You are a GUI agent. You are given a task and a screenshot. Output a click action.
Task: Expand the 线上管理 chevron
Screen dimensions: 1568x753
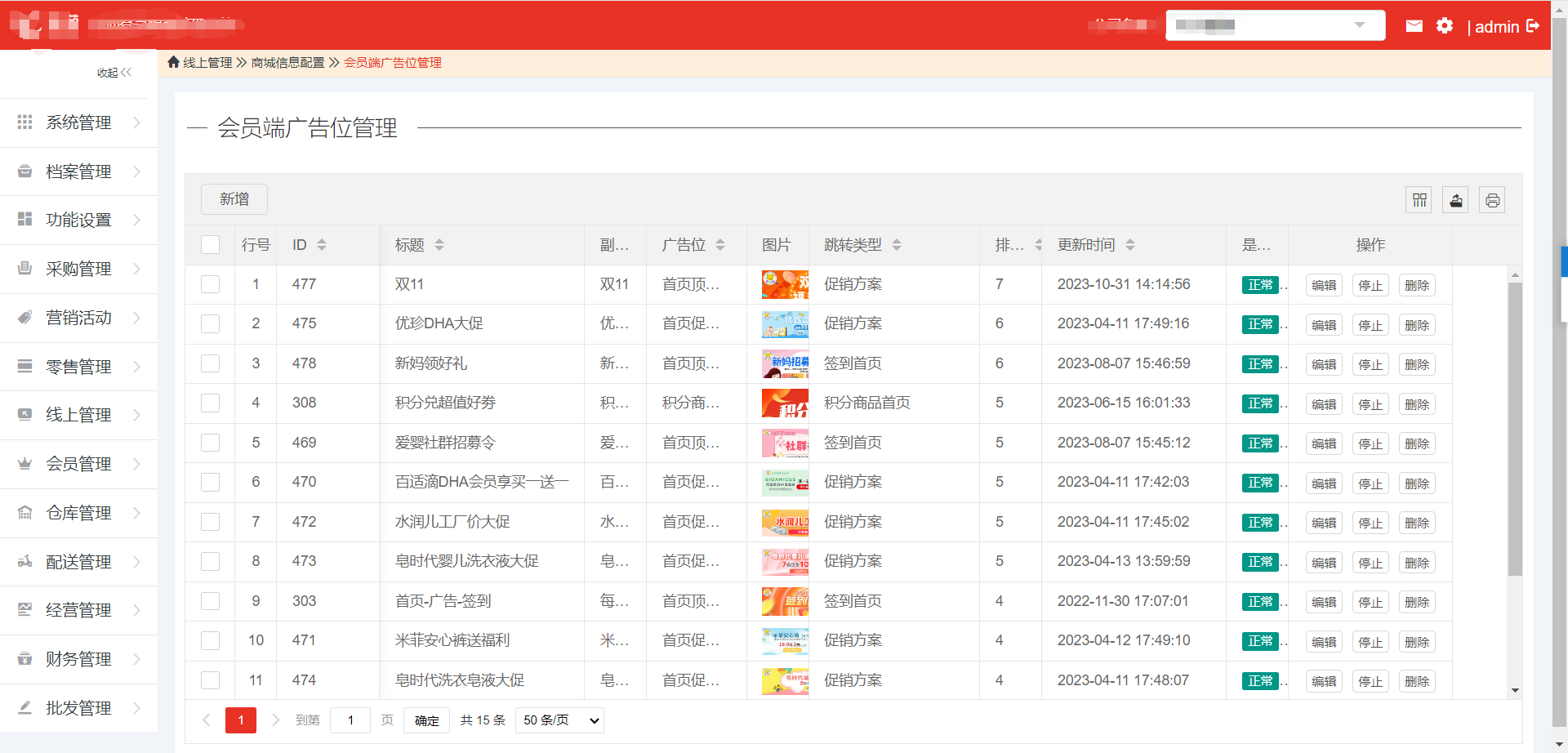[x=136, y=415]
